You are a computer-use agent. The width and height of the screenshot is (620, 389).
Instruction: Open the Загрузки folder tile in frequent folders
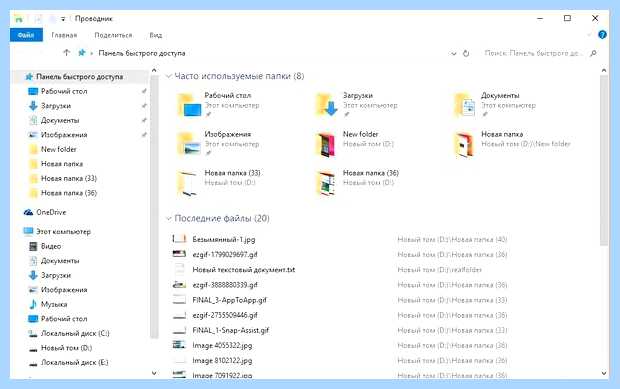[356, 105]
